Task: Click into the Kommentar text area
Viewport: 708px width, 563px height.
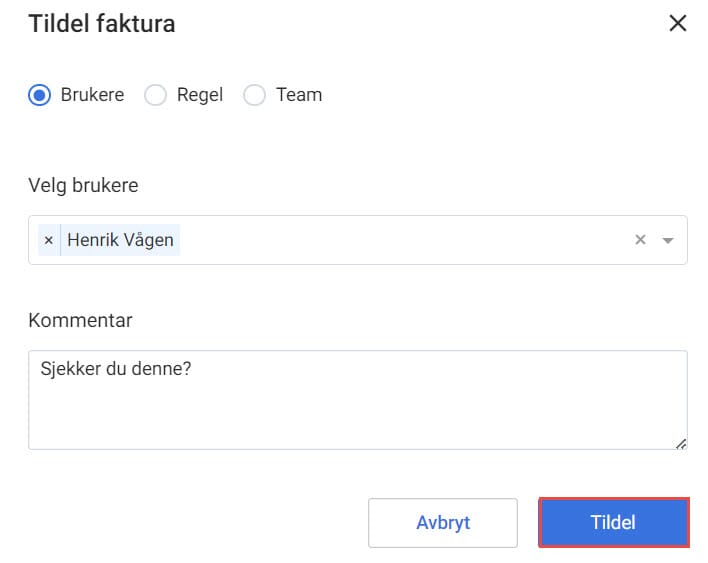Action: coord(358,400)
